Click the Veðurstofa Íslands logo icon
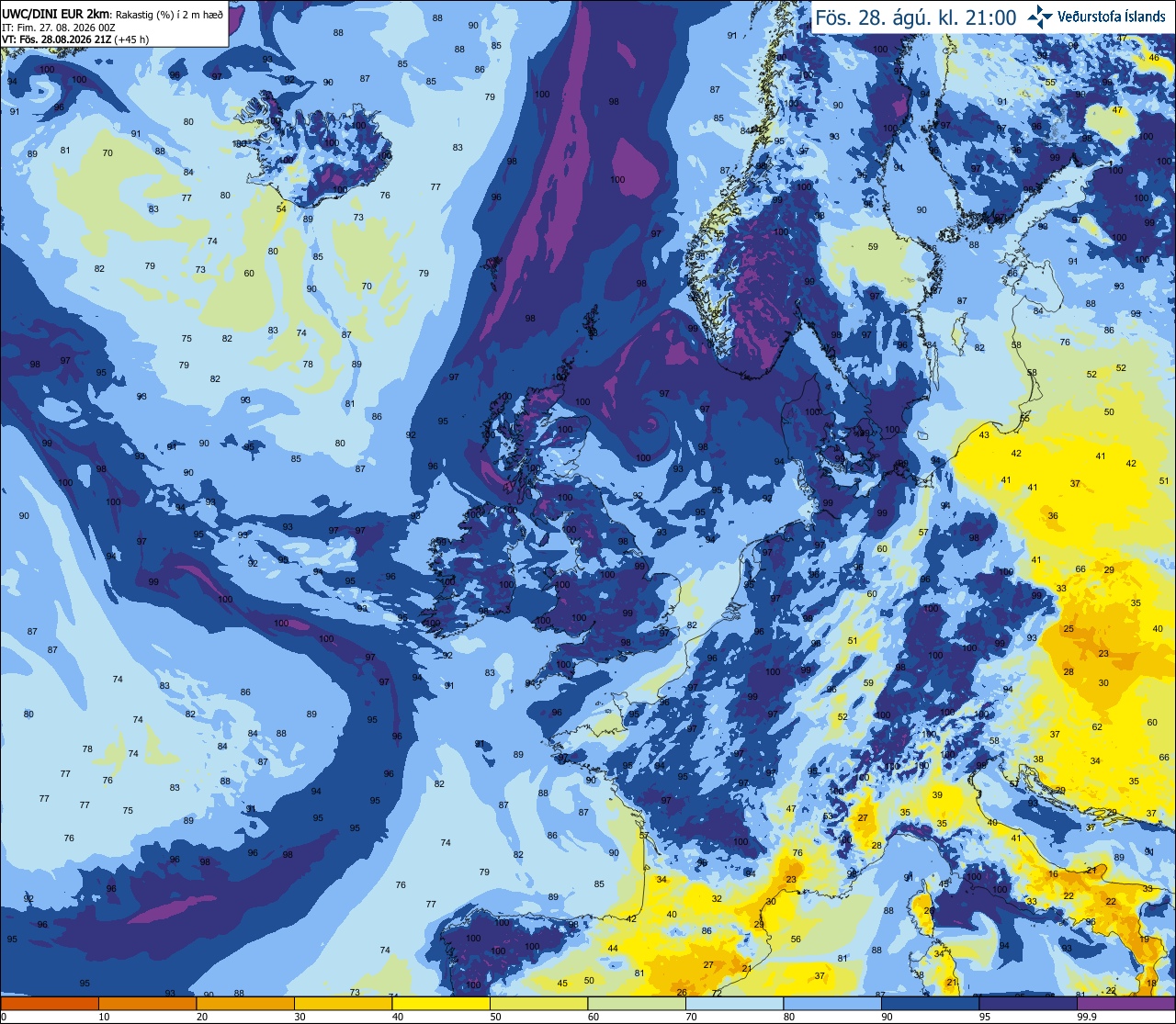1176x1024 pixels. coord(1041,16)
